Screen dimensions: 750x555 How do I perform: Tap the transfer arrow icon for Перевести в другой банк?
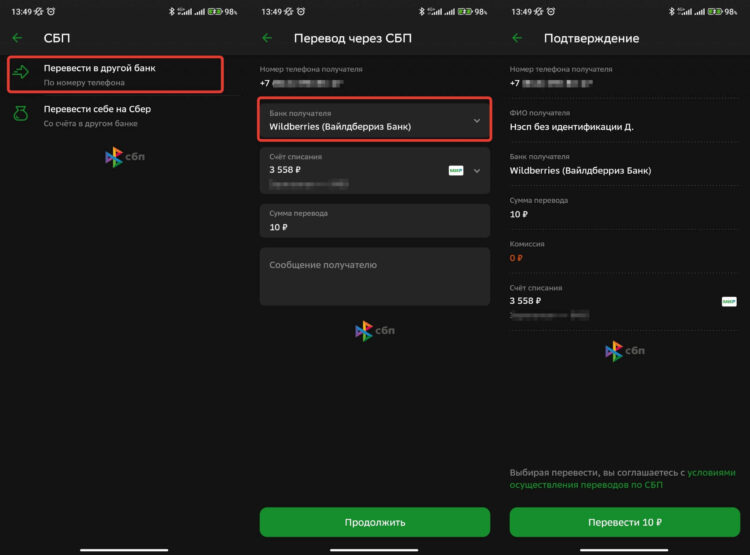click(21, 72)
